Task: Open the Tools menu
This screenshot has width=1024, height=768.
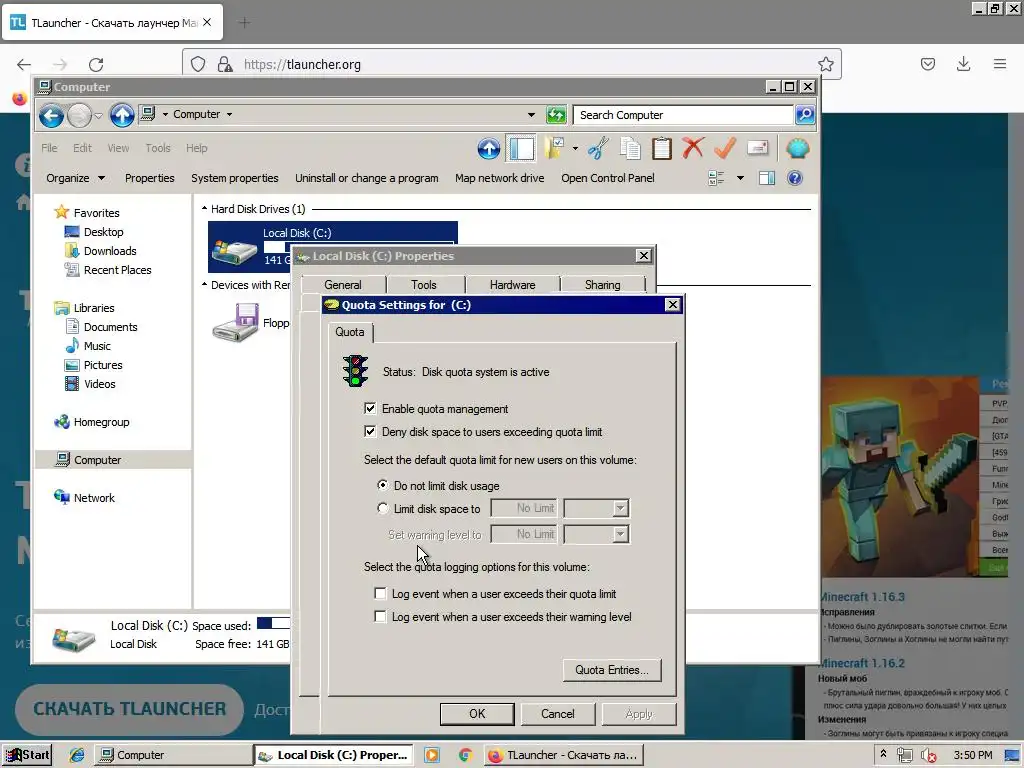Action: pyautogui.click(x=157, y=148)
